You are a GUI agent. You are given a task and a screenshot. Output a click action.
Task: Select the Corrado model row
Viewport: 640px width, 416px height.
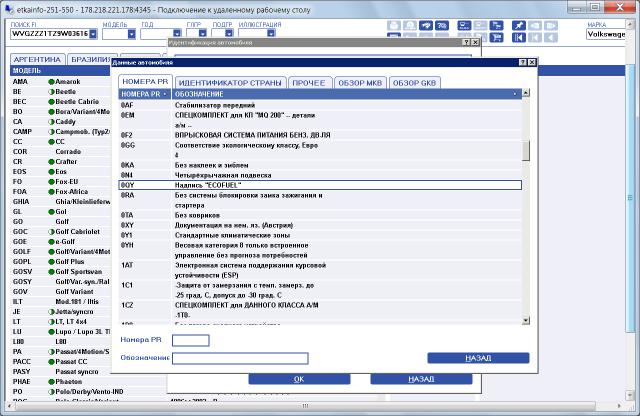click(60, 151)
